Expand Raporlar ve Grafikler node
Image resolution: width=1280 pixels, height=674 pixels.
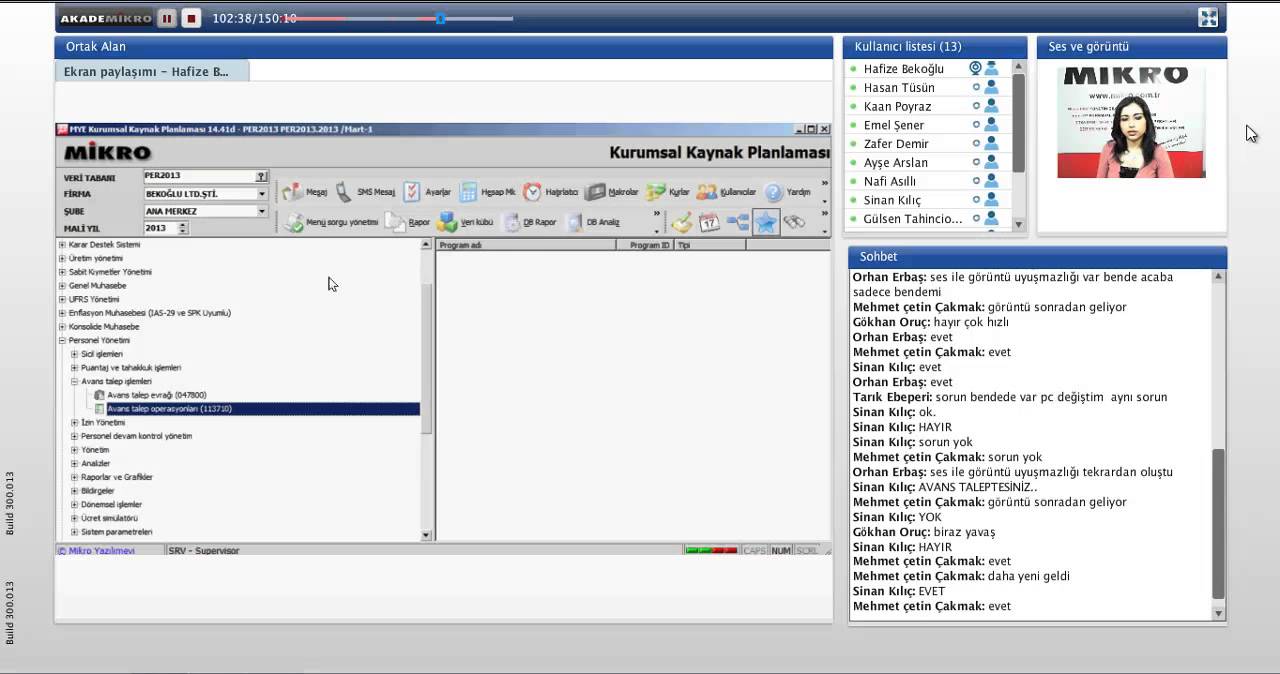(74, 477)
